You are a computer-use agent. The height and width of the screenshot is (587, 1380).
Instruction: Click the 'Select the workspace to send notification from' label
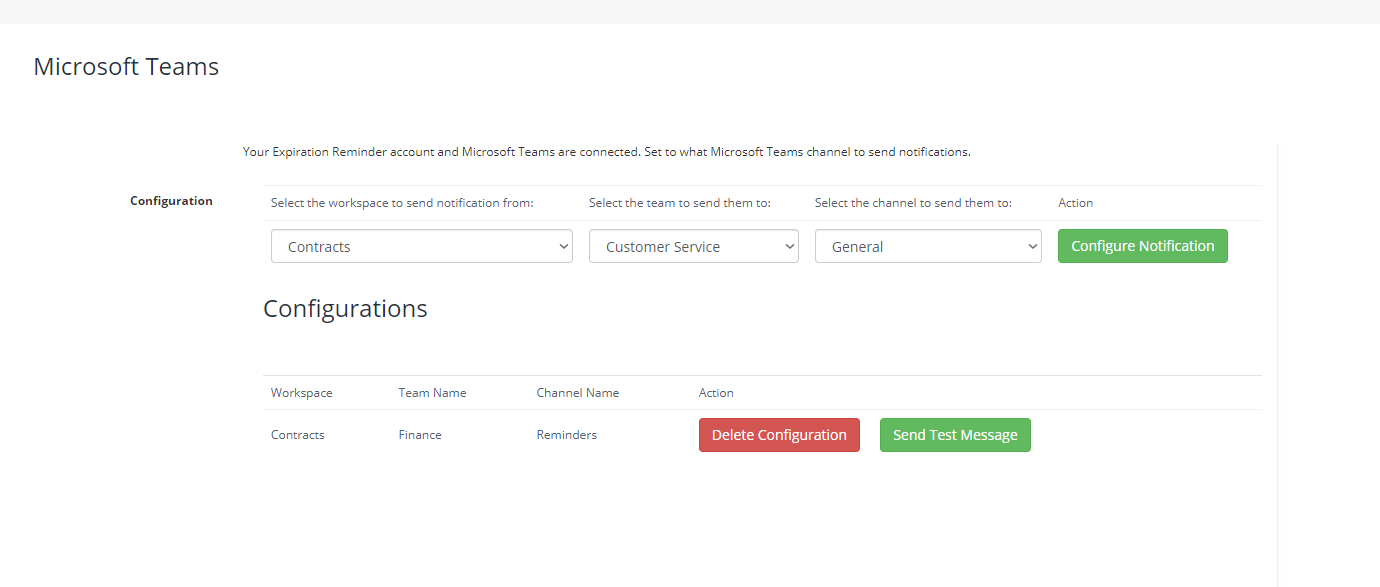[402, 203]
